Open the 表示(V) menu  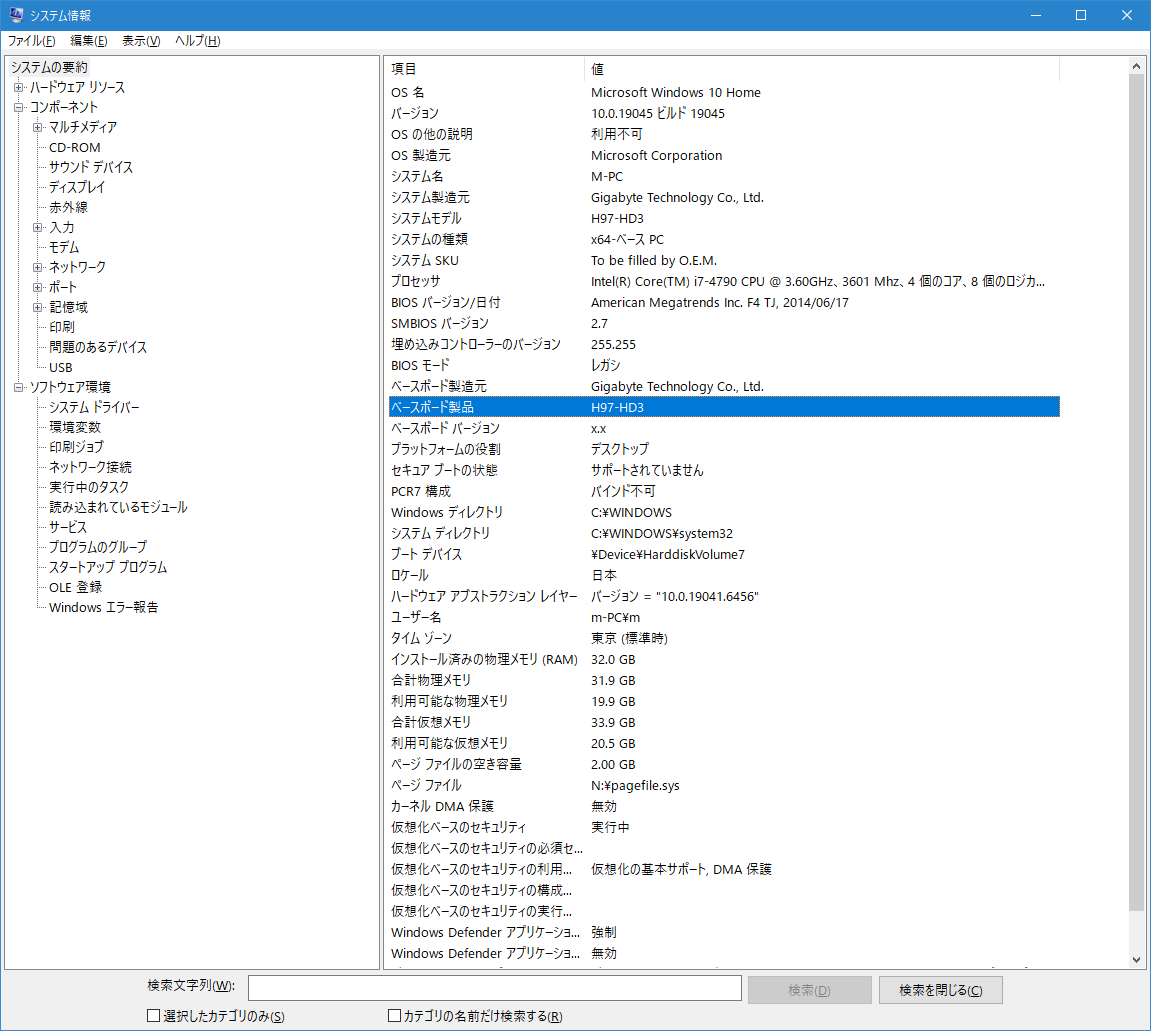pos(140,41)
